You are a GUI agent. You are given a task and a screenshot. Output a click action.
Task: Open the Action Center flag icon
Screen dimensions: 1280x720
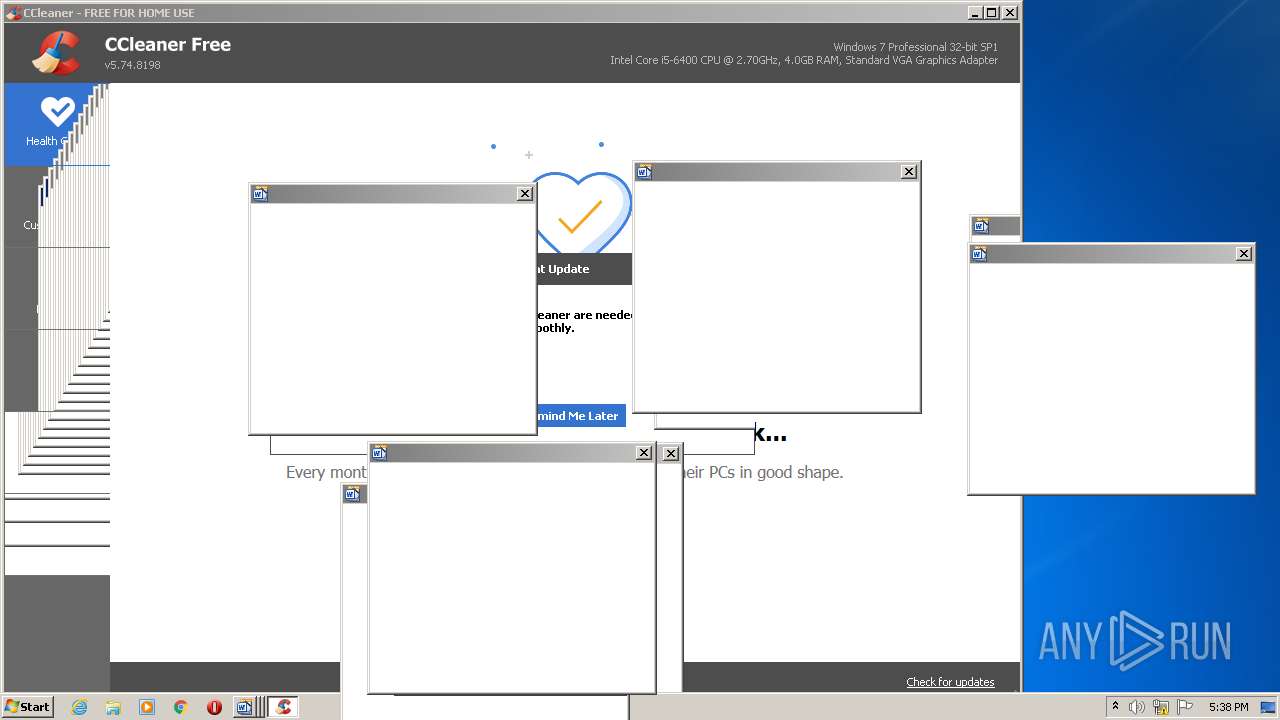coord(1184,707)
